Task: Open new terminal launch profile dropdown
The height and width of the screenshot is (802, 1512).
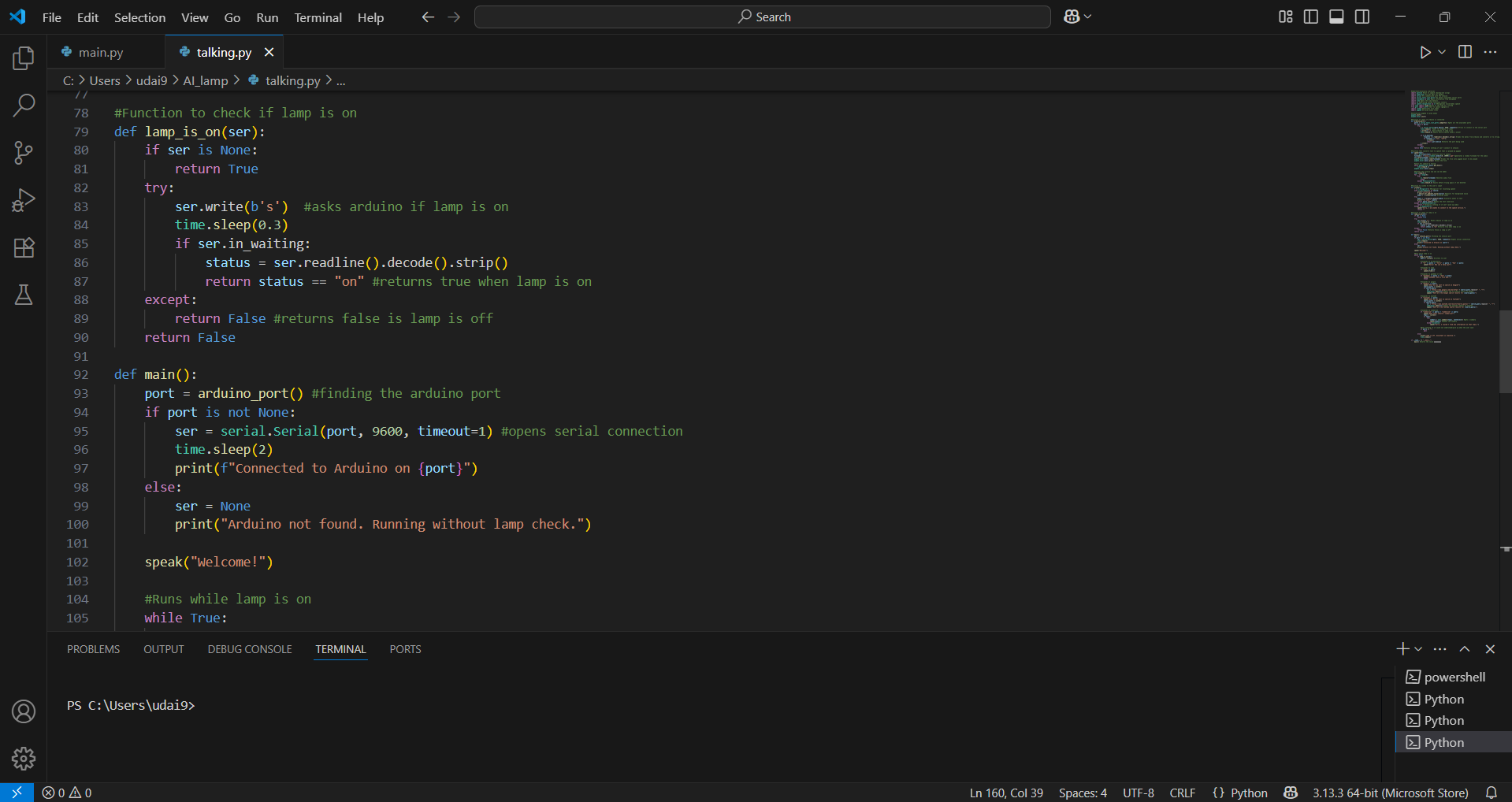Action: (x=1418, y=648)
